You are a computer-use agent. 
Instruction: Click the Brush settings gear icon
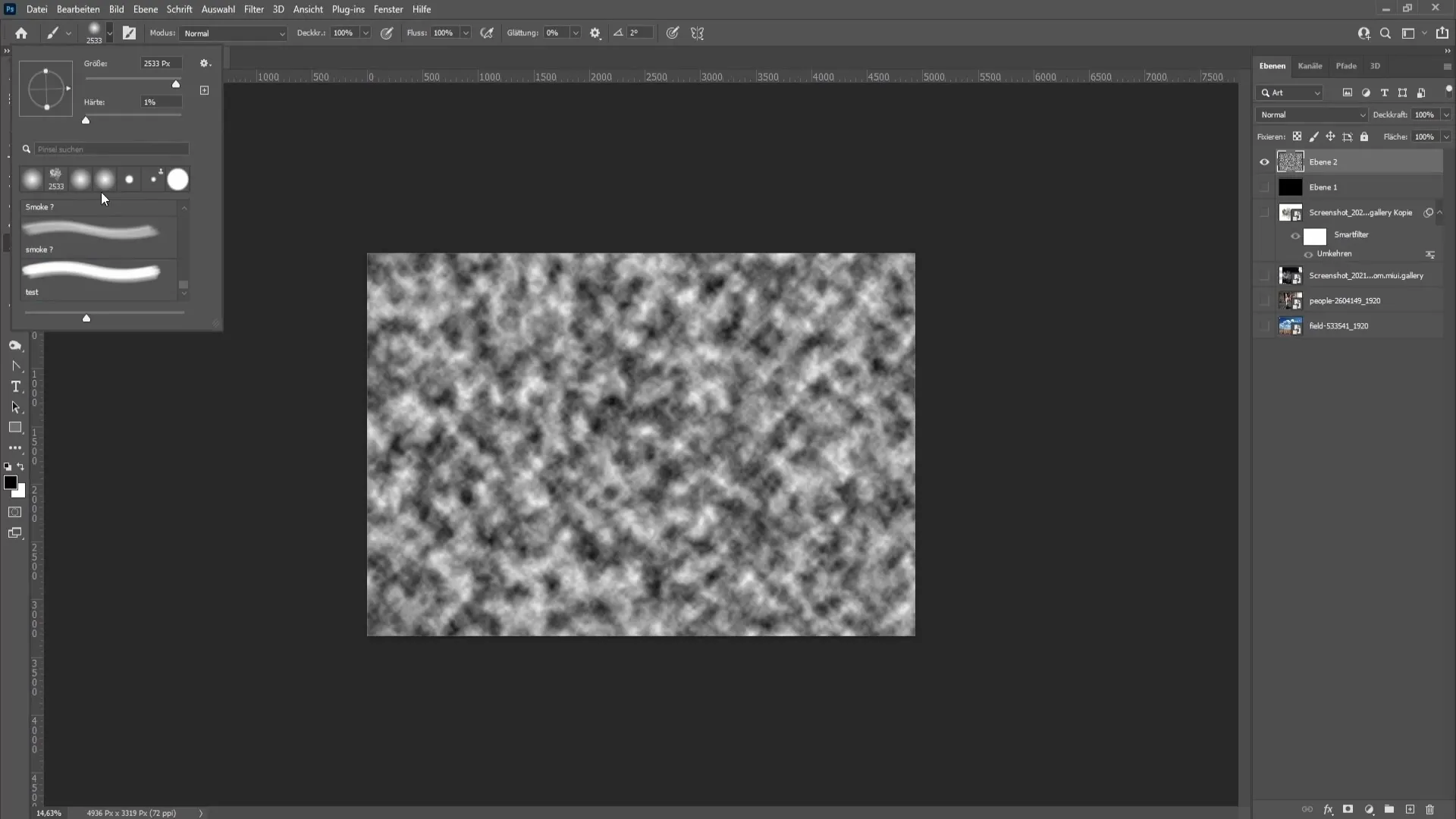coord(204,63)
